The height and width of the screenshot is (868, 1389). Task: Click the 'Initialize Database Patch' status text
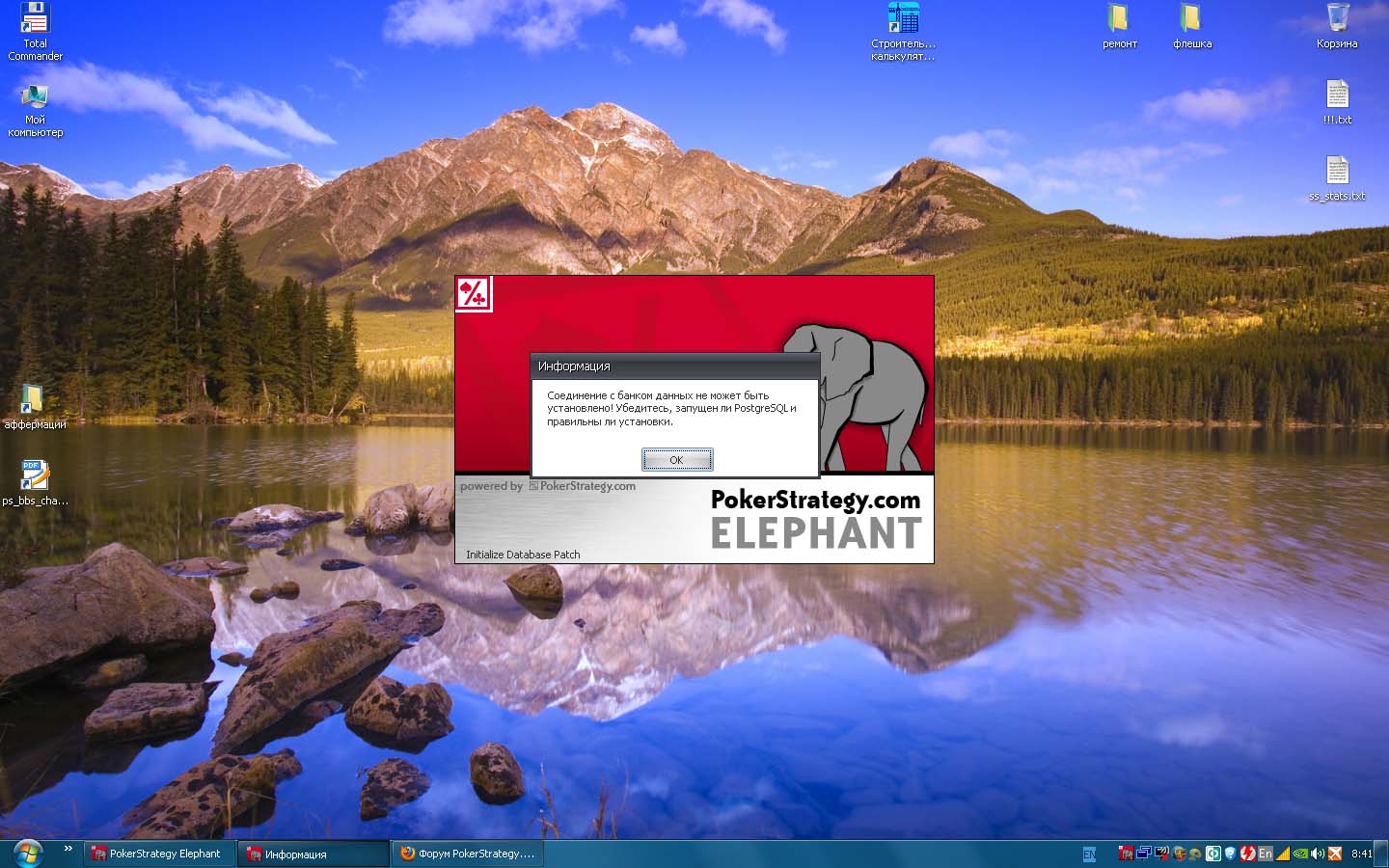pyautogui.click(x=523, y=555)
